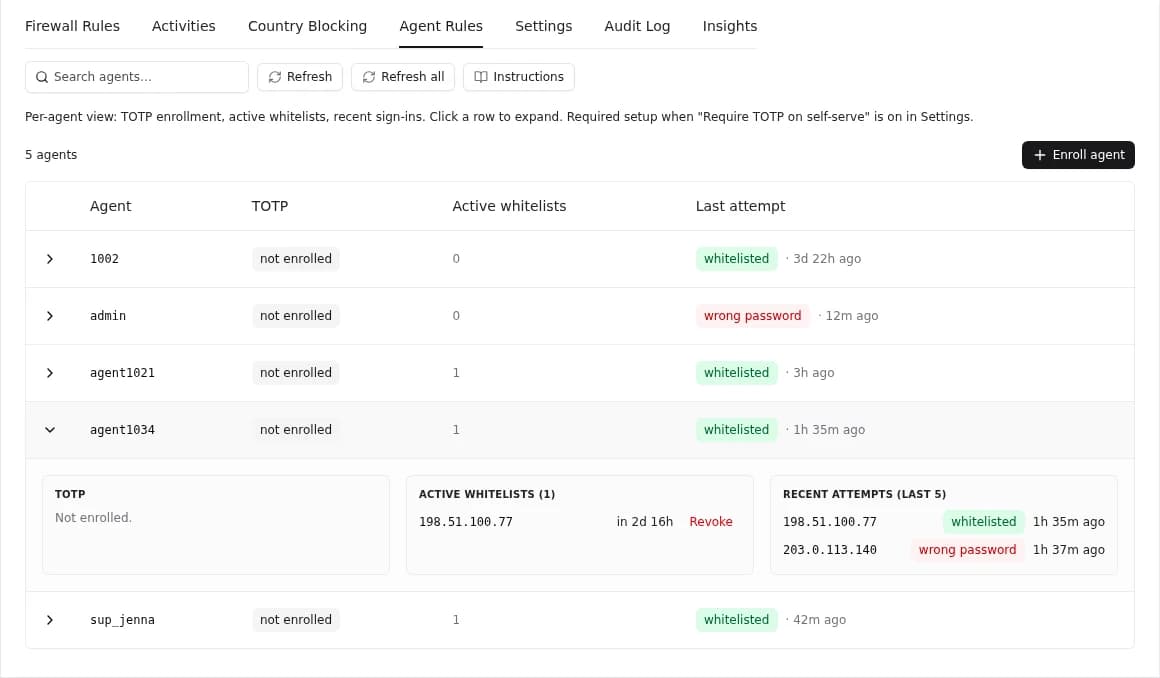The image size is (1160, 678).
Task: Click the Active Whitelists (1) heading
Action: [x=487, y=494]
